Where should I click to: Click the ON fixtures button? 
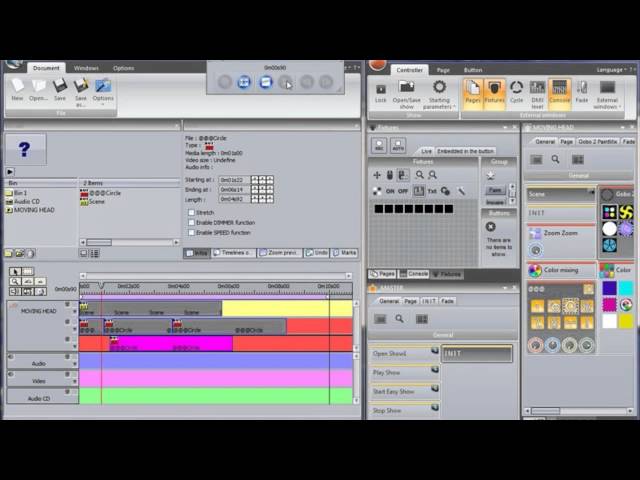pyautogui.click(x=390, y=191)
